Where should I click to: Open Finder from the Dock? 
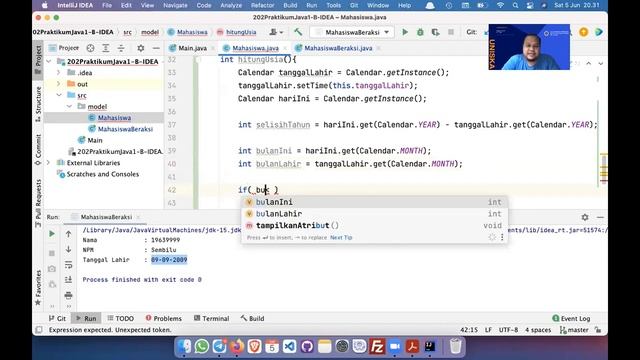pyautogui.click(x=184, y=347)
